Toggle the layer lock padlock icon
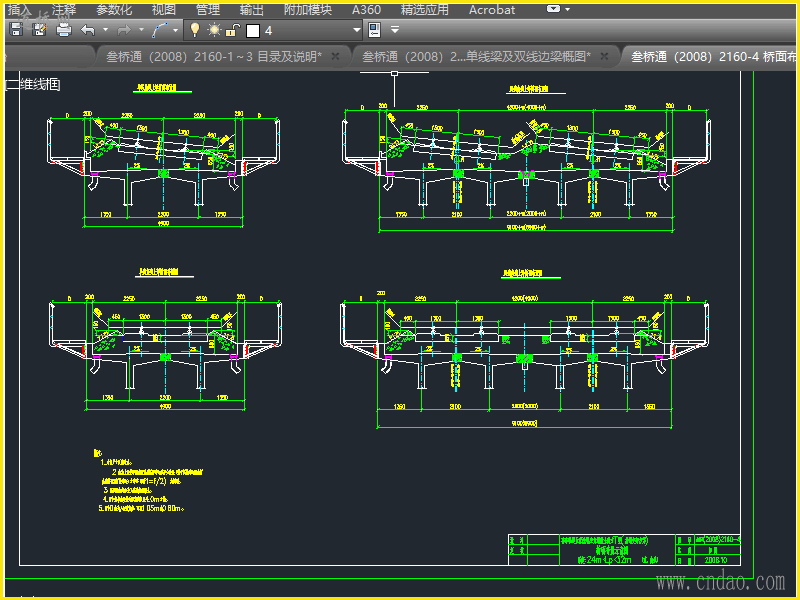 click(233, 30)
